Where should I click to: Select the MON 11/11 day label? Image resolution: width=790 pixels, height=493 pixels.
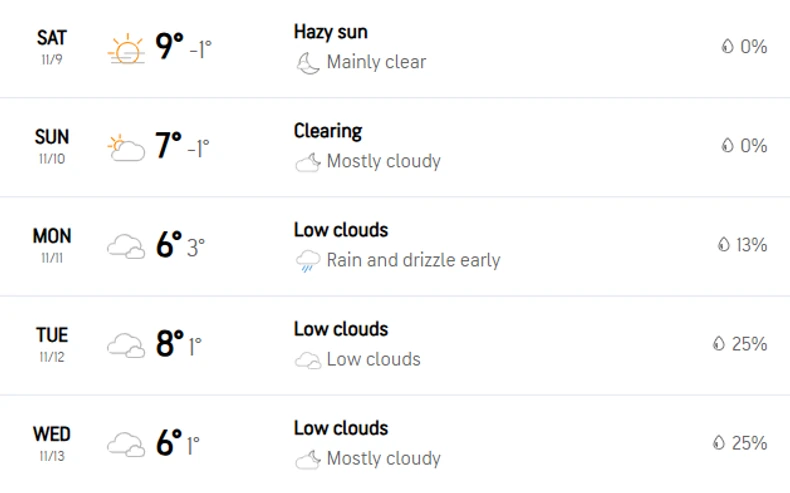(52, 244)
